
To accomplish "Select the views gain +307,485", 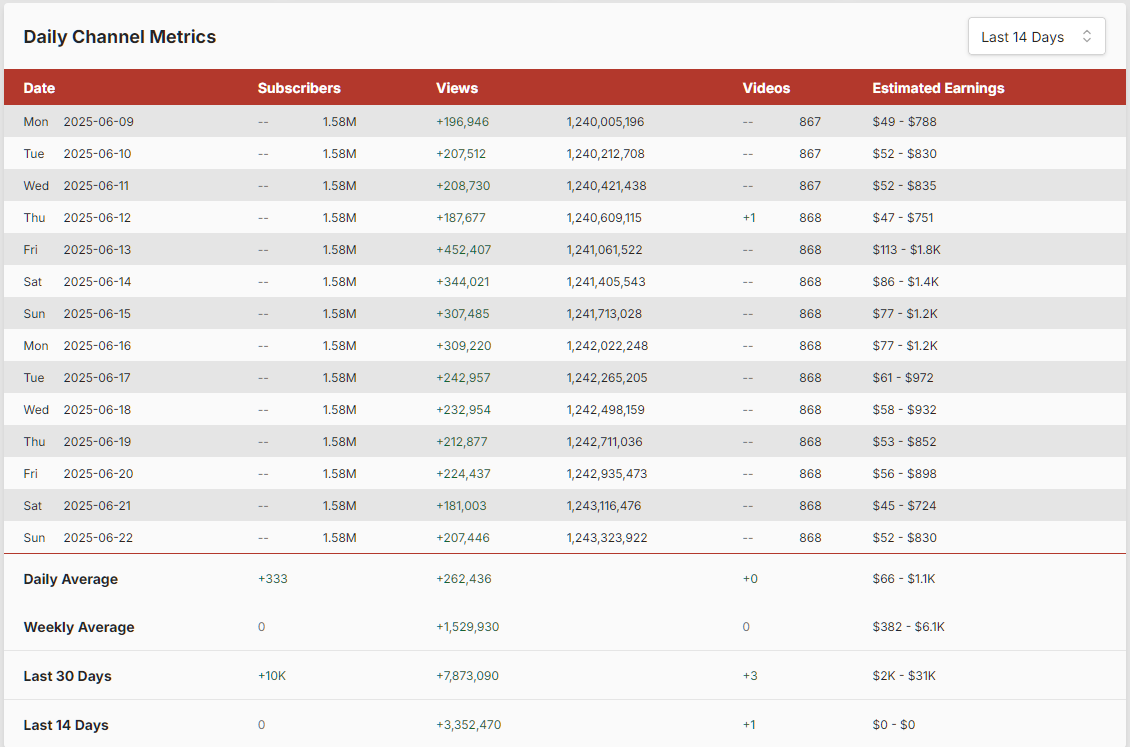I will point(463,314).
